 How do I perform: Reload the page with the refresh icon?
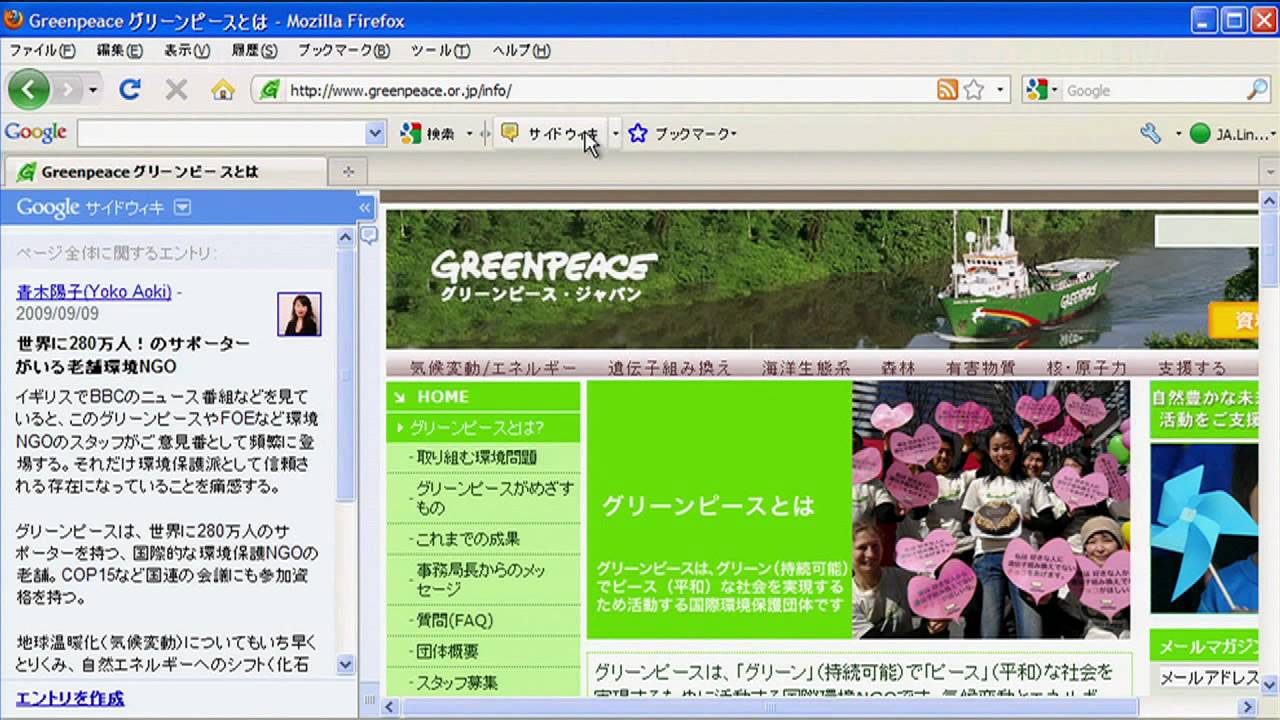[x=129, y=90]
